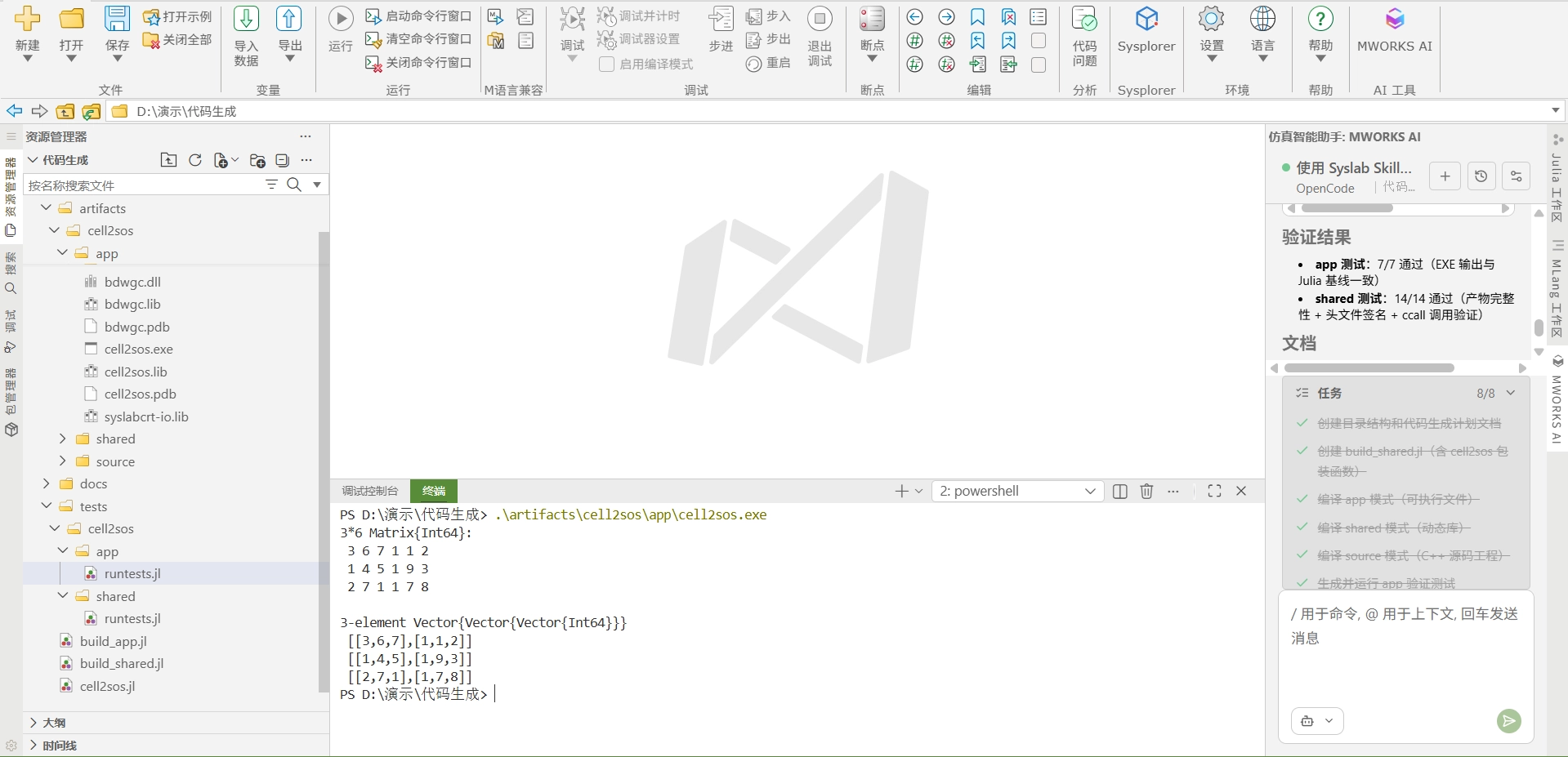The width and height of the screenshot is (1568, 757).
Task: Collapse the artifacts folder
Action: click(47, 208)
